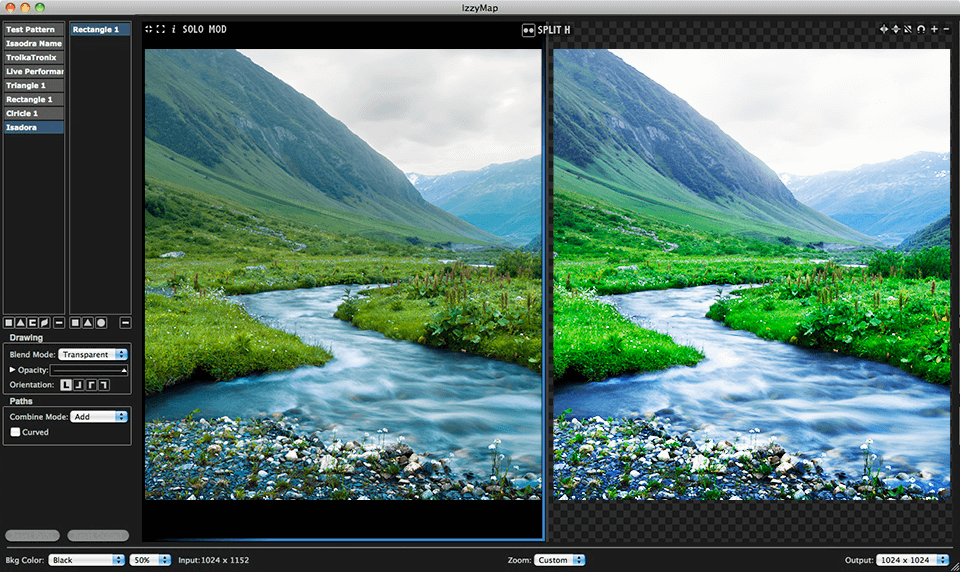Expand the Opacity disclosure triangle

coord(12,370)
